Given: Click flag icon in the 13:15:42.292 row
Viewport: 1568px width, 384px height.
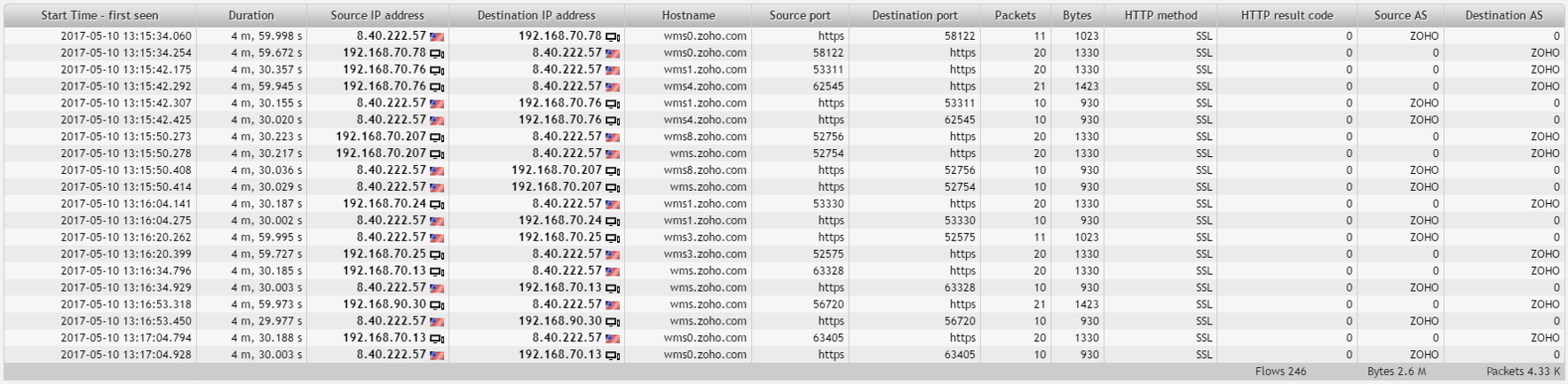Looking at the screenshot, I should coord(613,87).
